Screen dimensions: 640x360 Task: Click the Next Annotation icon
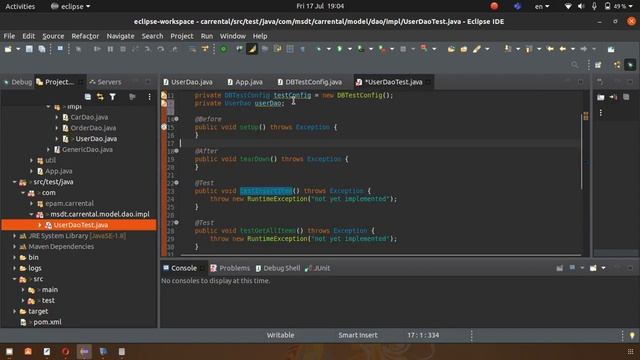point(508,49)
